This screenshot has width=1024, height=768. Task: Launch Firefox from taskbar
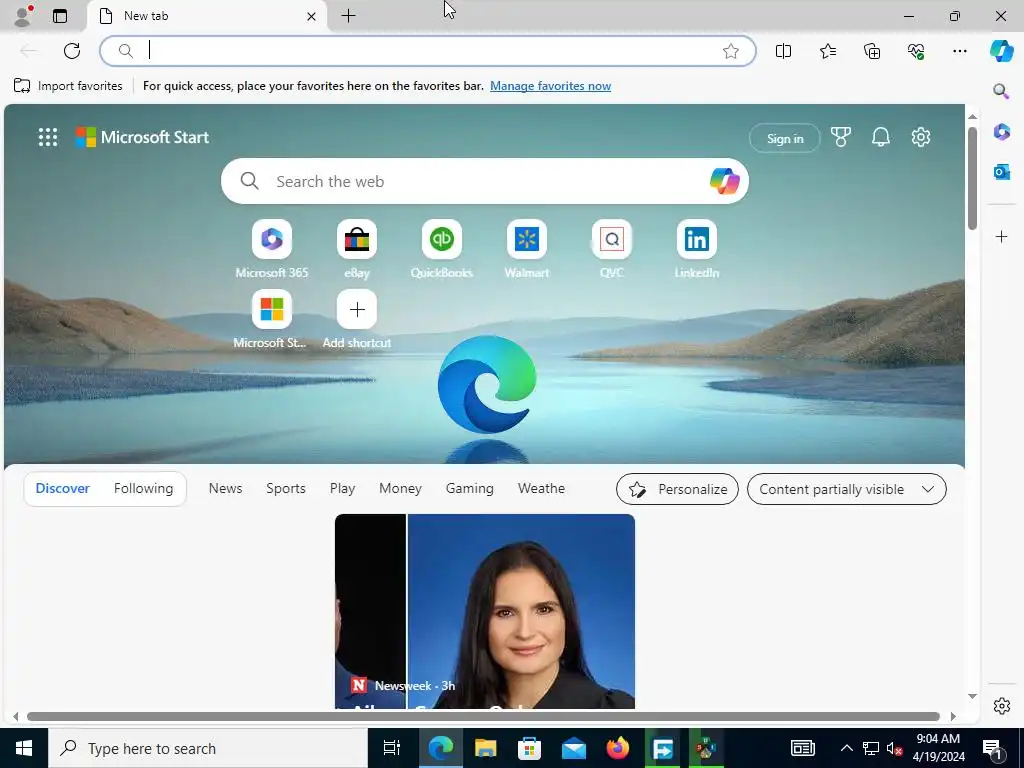(x=617, y=748)
